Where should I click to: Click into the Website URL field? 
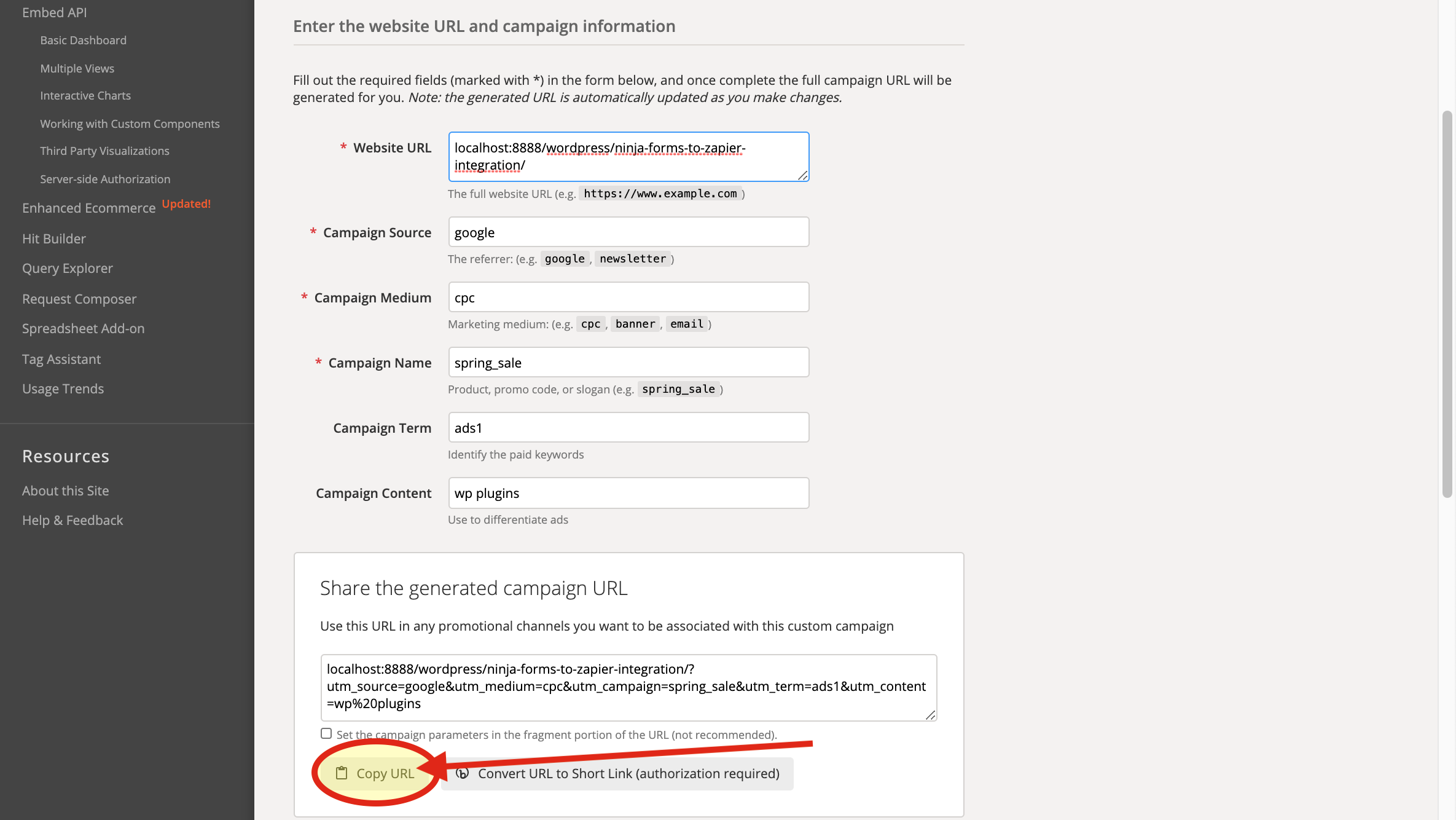click(x=628, y=156)
